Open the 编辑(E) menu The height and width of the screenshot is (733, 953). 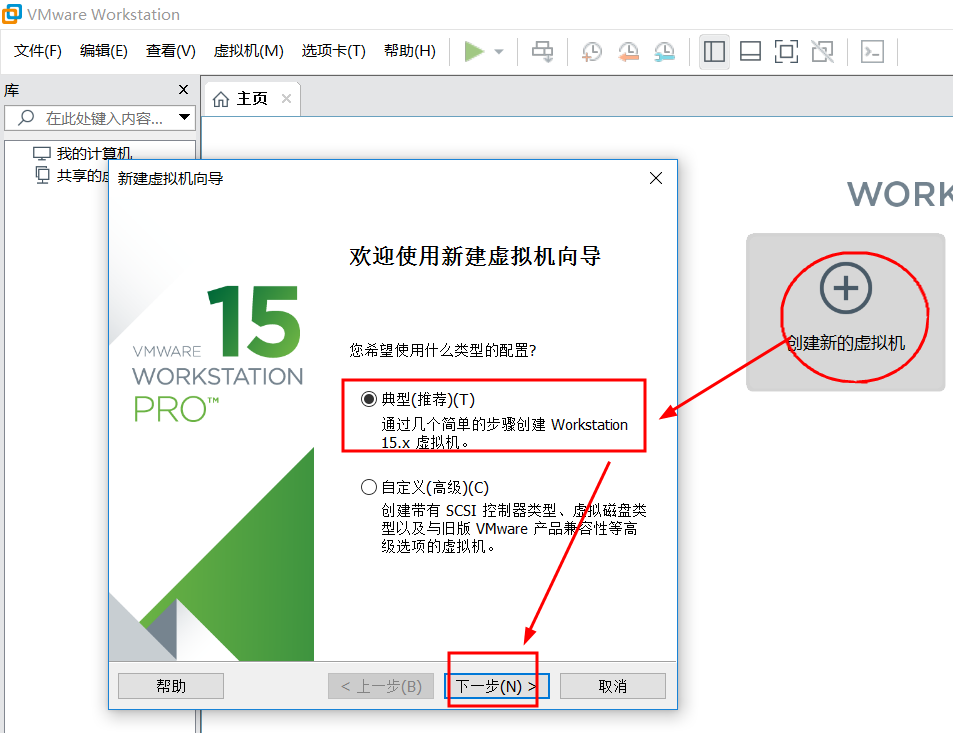pyautogui.click(x=104, y=51)
